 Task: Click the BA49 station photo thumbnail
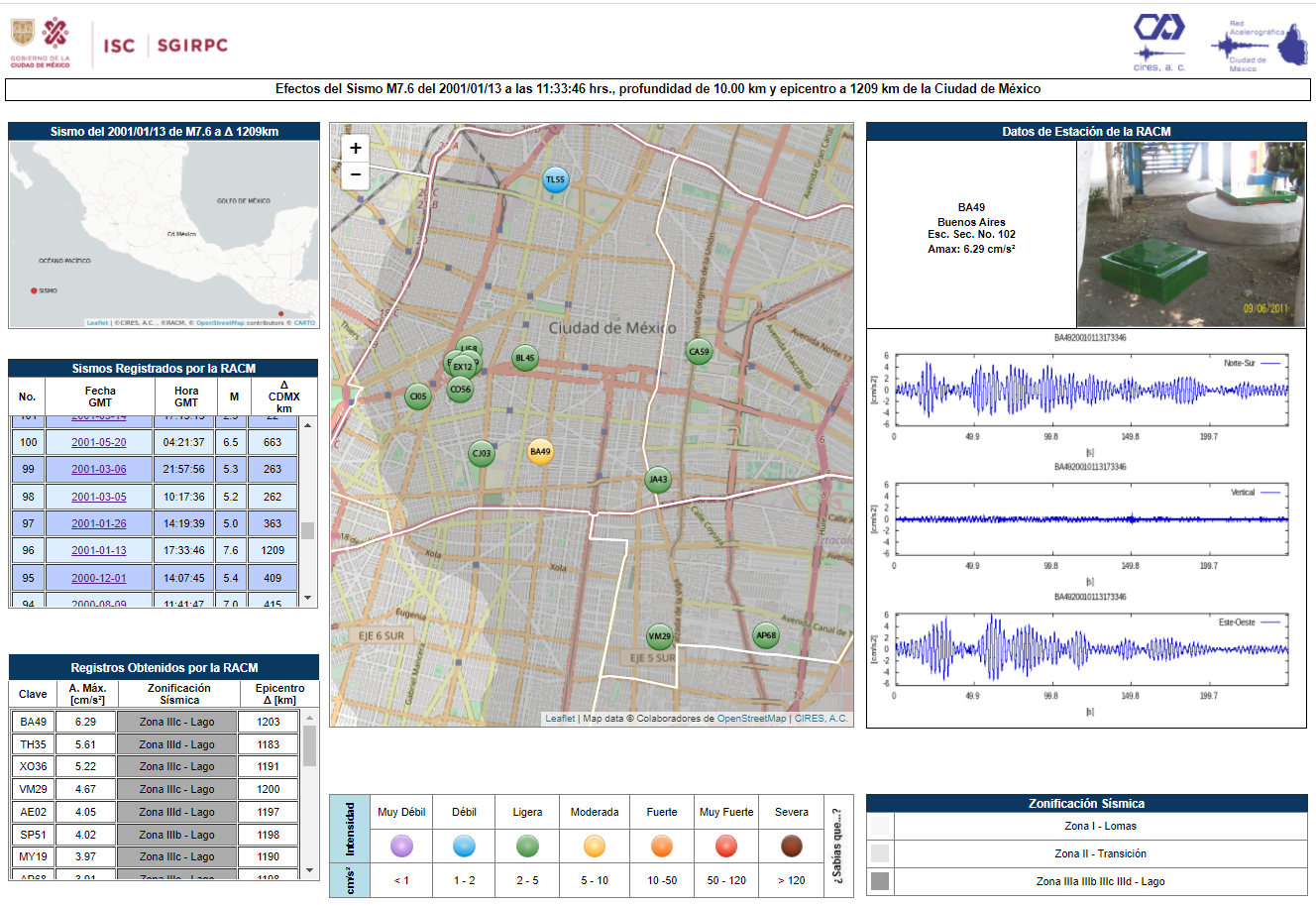point(1190,234)
